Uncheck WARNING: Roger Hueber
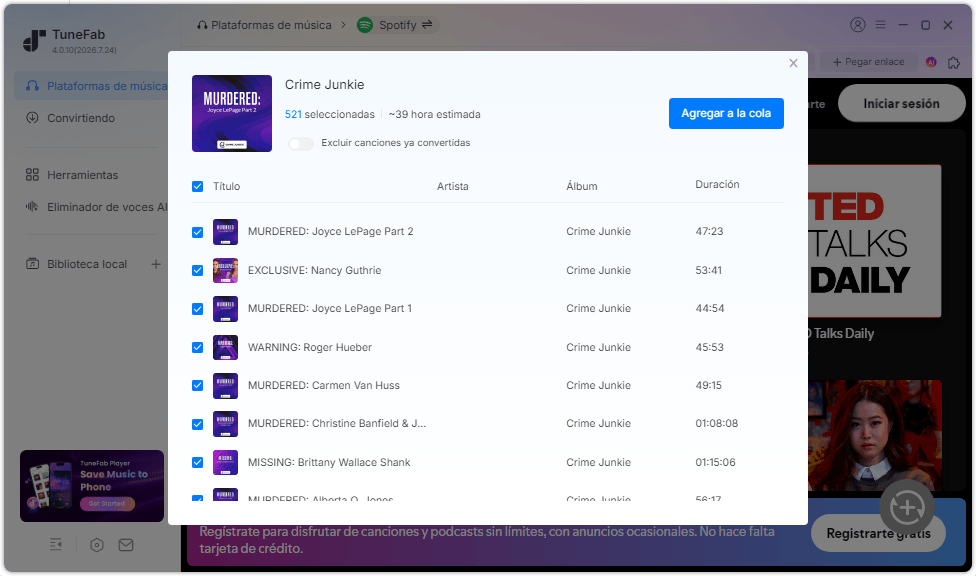The width and height of the screenshot is (976, 576). click(197, 347)
